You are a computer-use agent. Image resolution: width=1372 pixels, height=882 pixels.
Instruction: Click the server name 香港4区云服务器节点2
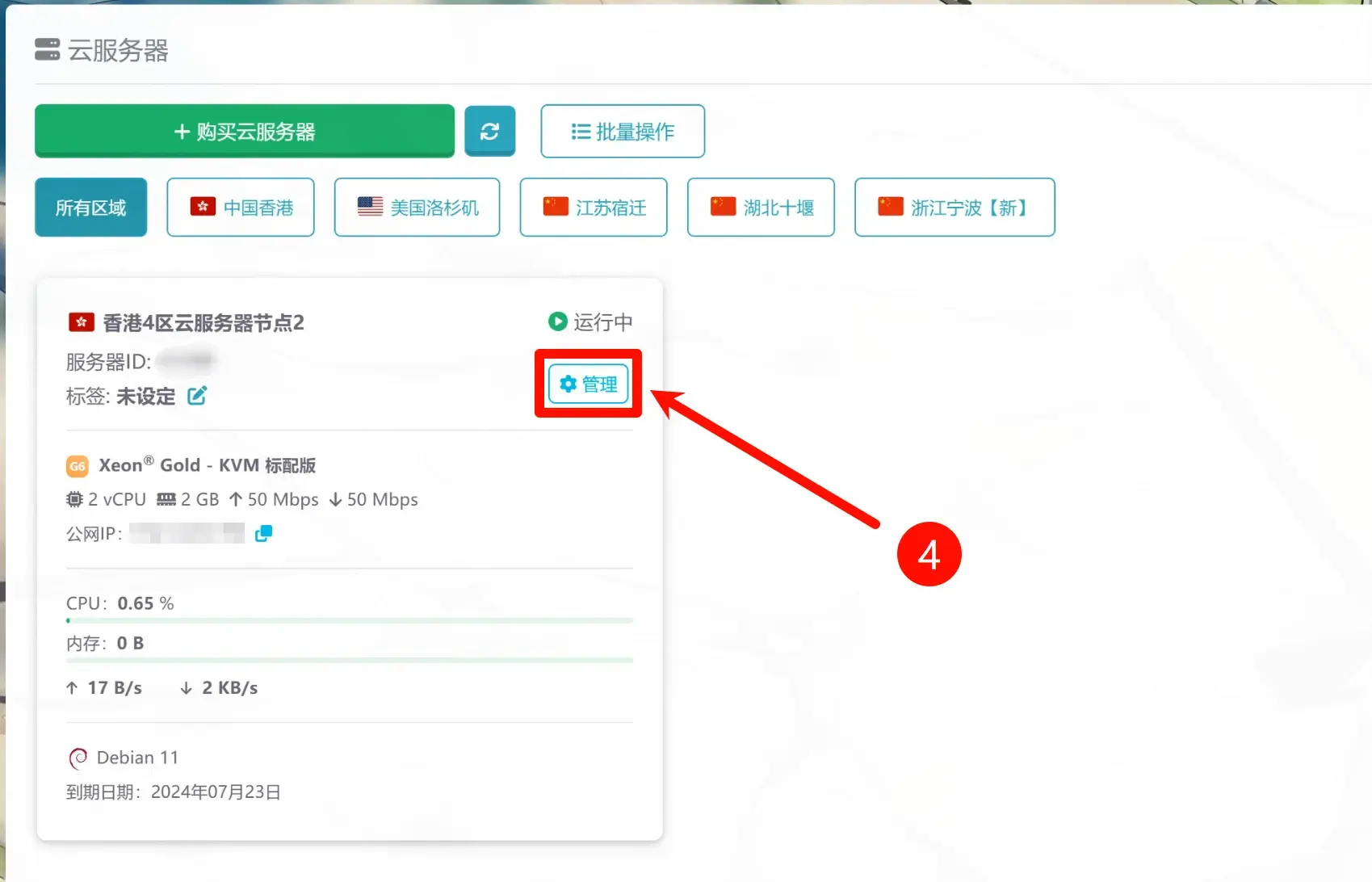(x=203, y=323)
